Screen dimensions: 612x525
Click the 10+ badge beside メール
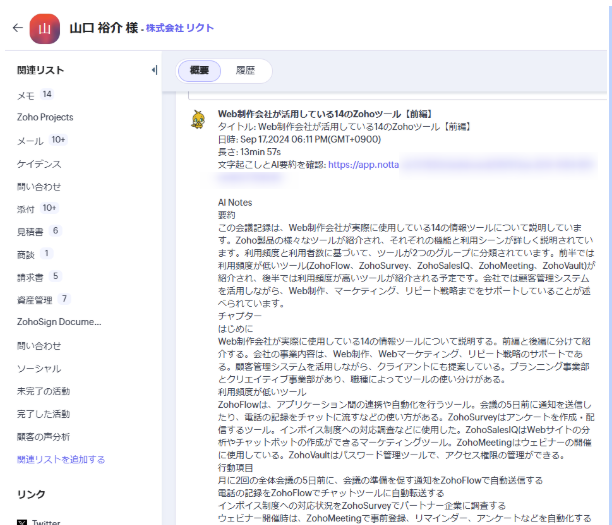pos(58,139)
